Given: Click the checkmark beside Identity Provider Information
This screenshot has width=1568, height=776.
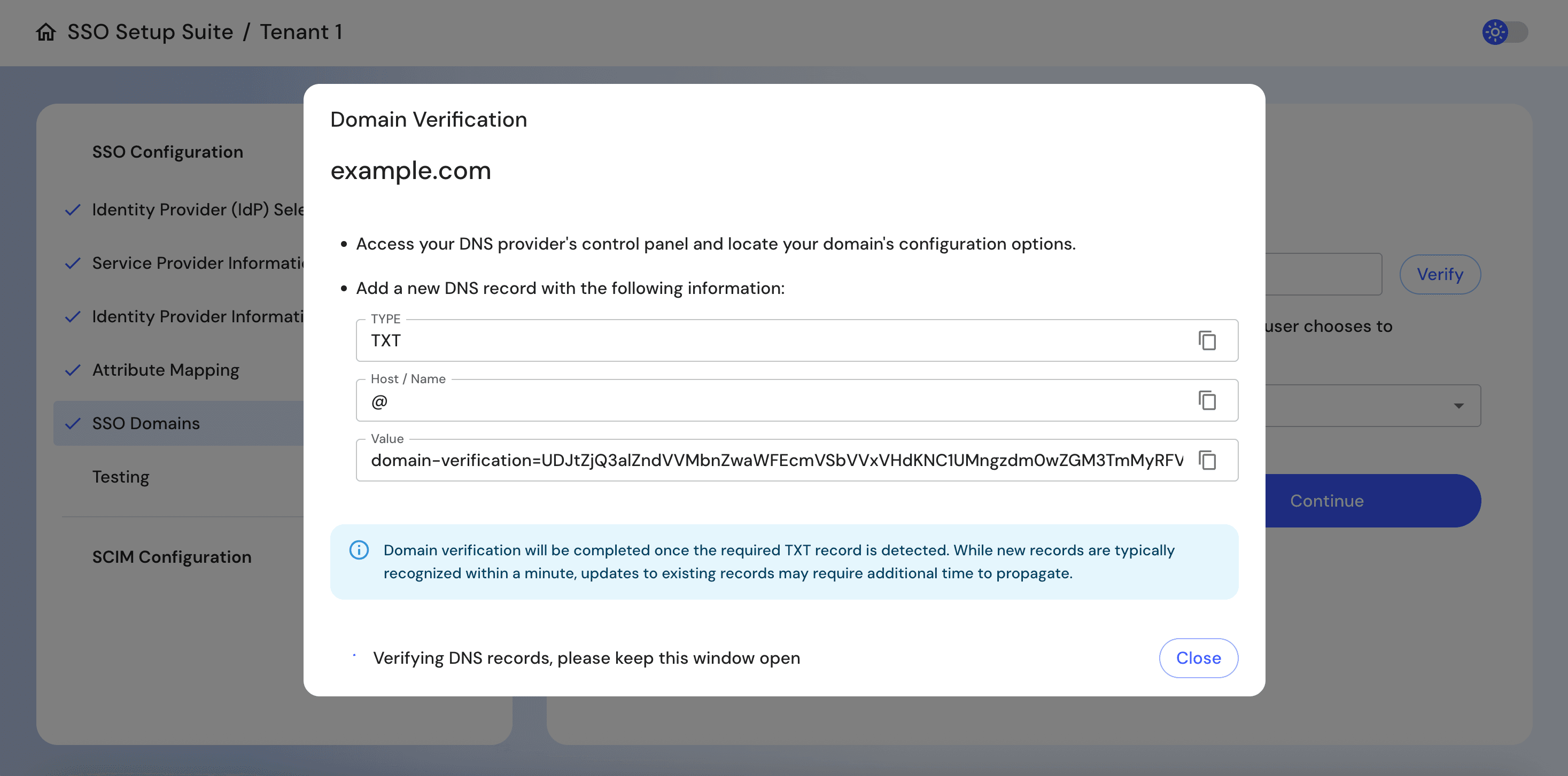Looking at the screenshot, I should point(73,316).
